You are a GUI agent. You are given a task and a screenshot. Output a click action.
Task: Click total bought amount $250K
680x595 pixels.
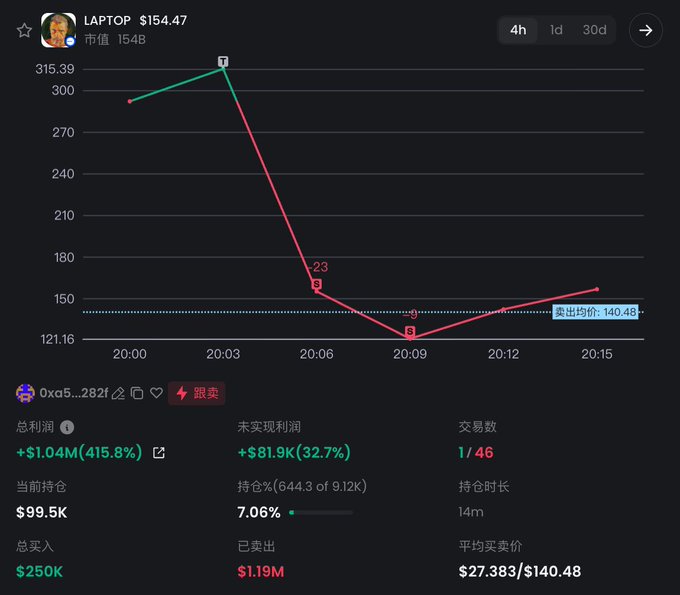click(39, 572)
